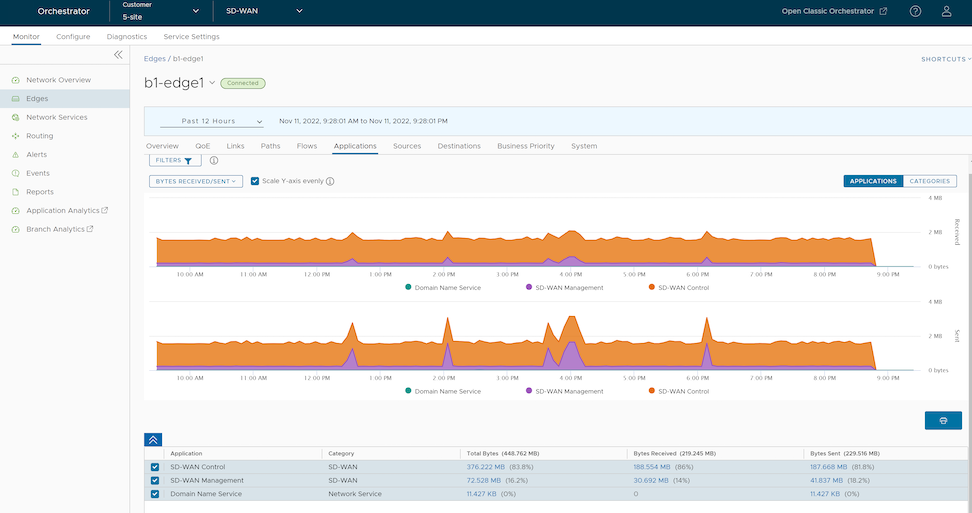Click the filter info icon beside Filters
Viewport: 972px width, 513px height.
[x=214, y=160]
